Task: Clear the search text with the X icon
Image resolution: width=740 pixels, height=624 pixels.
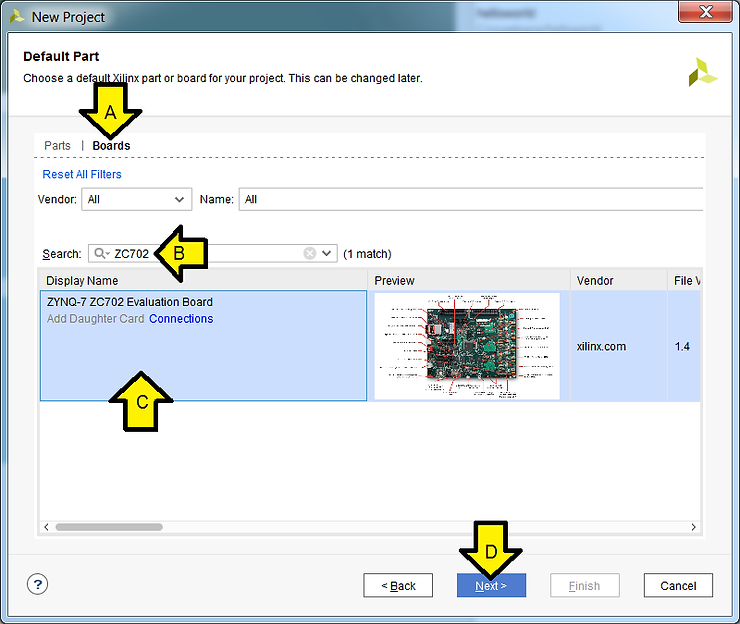Action: (310, 254)
